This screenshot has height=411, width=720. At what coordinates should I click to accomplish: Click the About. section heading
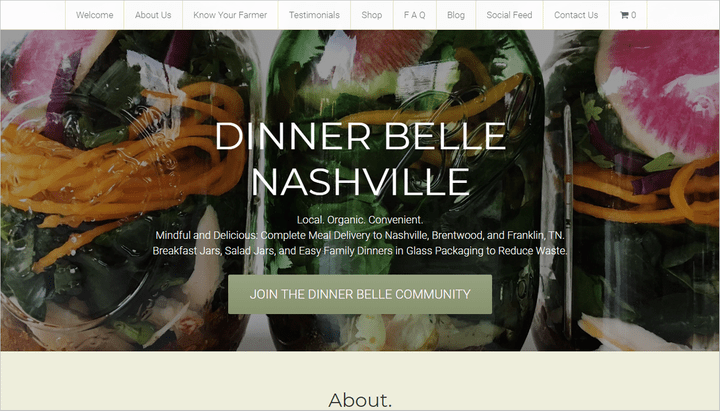(x=360, y=400)
